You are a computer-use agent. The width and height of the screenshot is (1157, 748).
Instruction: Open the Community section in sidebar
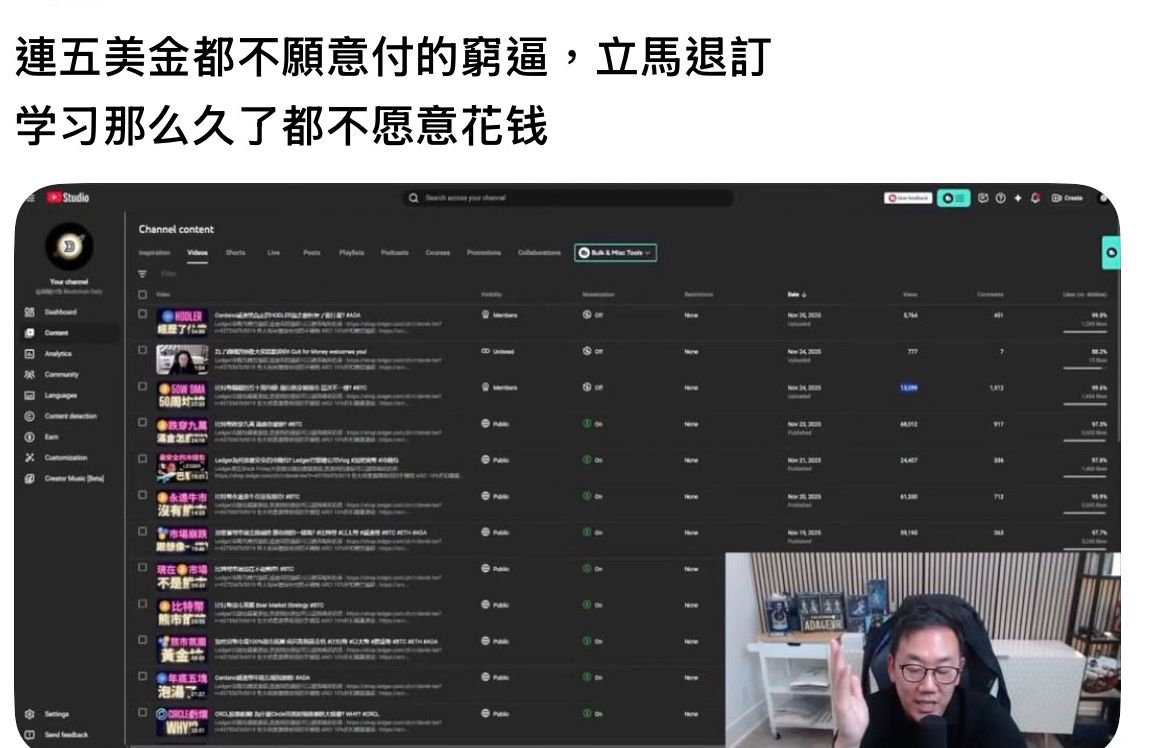pos(60,375)
